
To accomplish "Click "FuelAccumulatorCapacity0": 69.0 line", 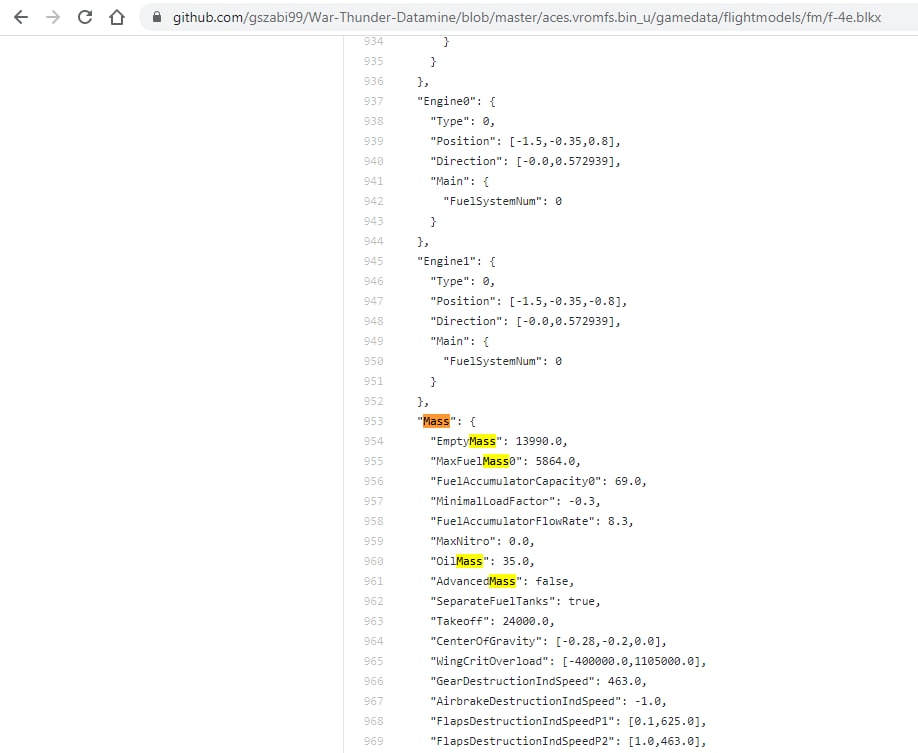I will point(538,481).
